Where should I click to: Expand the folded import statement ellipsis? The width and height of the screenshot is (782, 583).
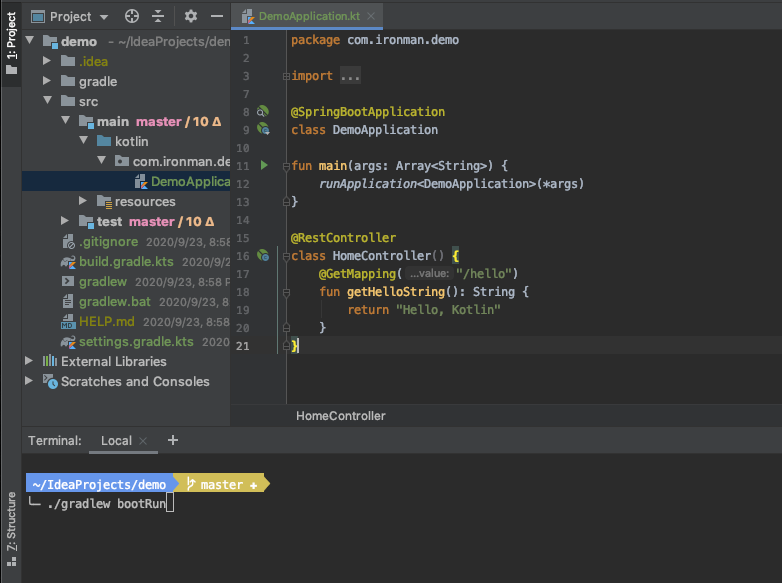point(350,76)
